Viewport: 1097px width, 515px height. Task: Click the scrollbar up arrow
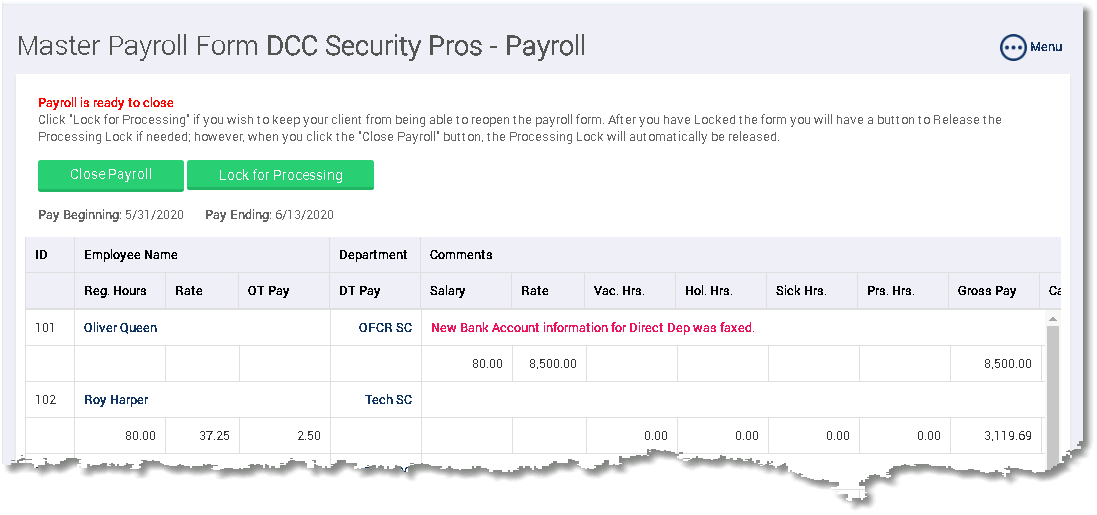(x=1053, y=319)
